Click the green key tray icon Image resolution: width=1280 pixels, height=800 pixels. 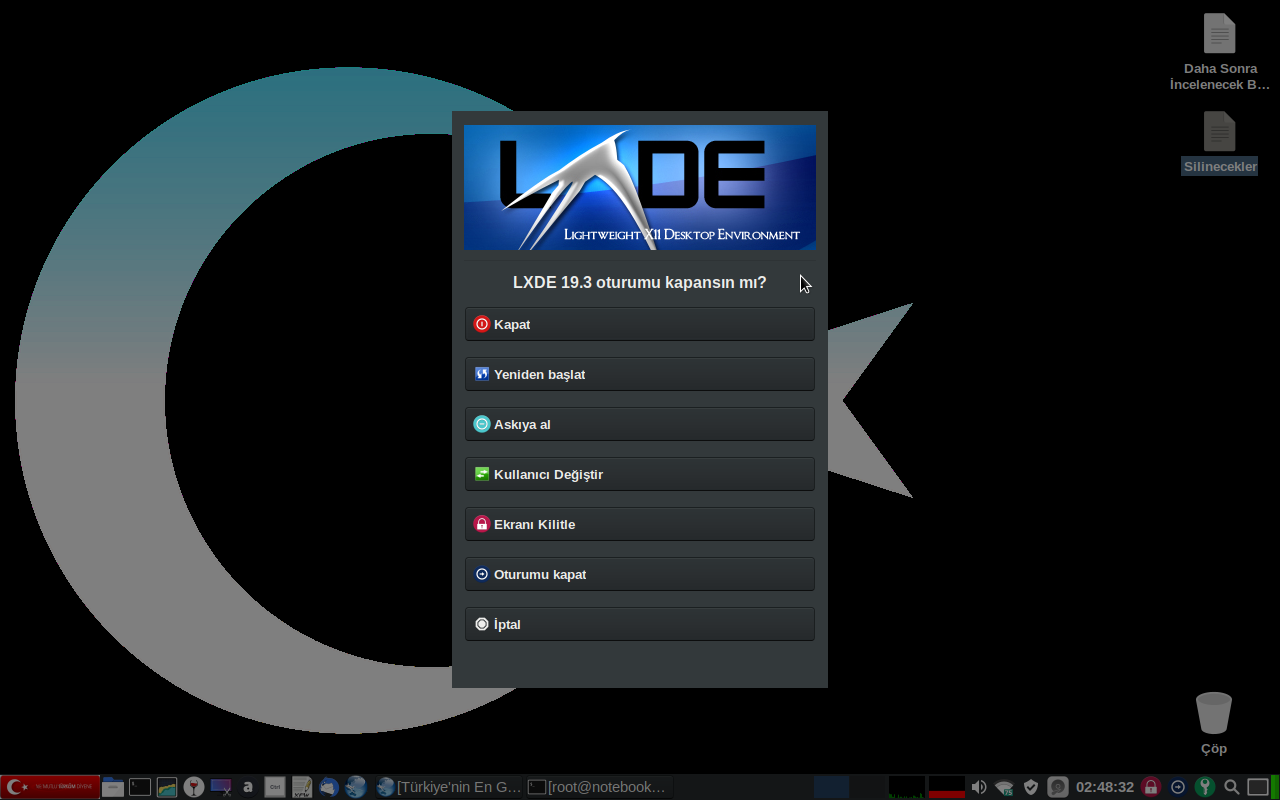coord(1205,787)
